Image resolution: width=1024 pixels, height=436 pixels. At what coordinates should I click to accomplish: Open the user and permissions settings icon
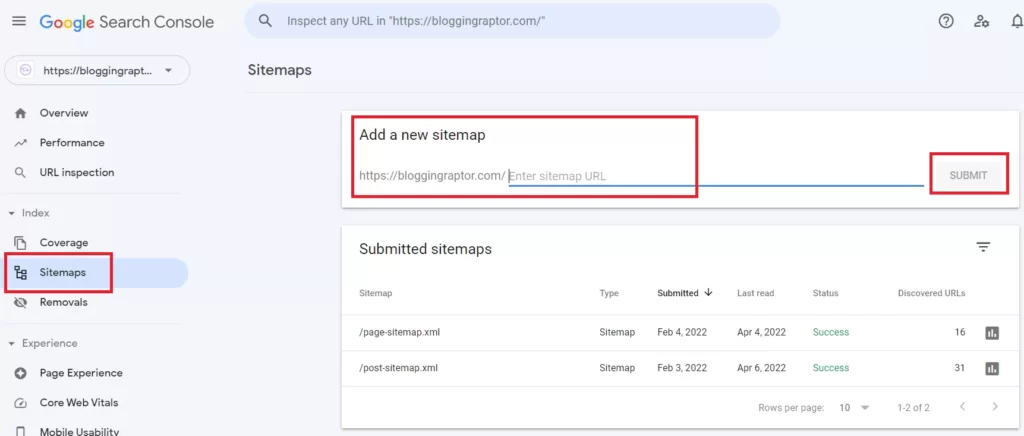point(981,22)
